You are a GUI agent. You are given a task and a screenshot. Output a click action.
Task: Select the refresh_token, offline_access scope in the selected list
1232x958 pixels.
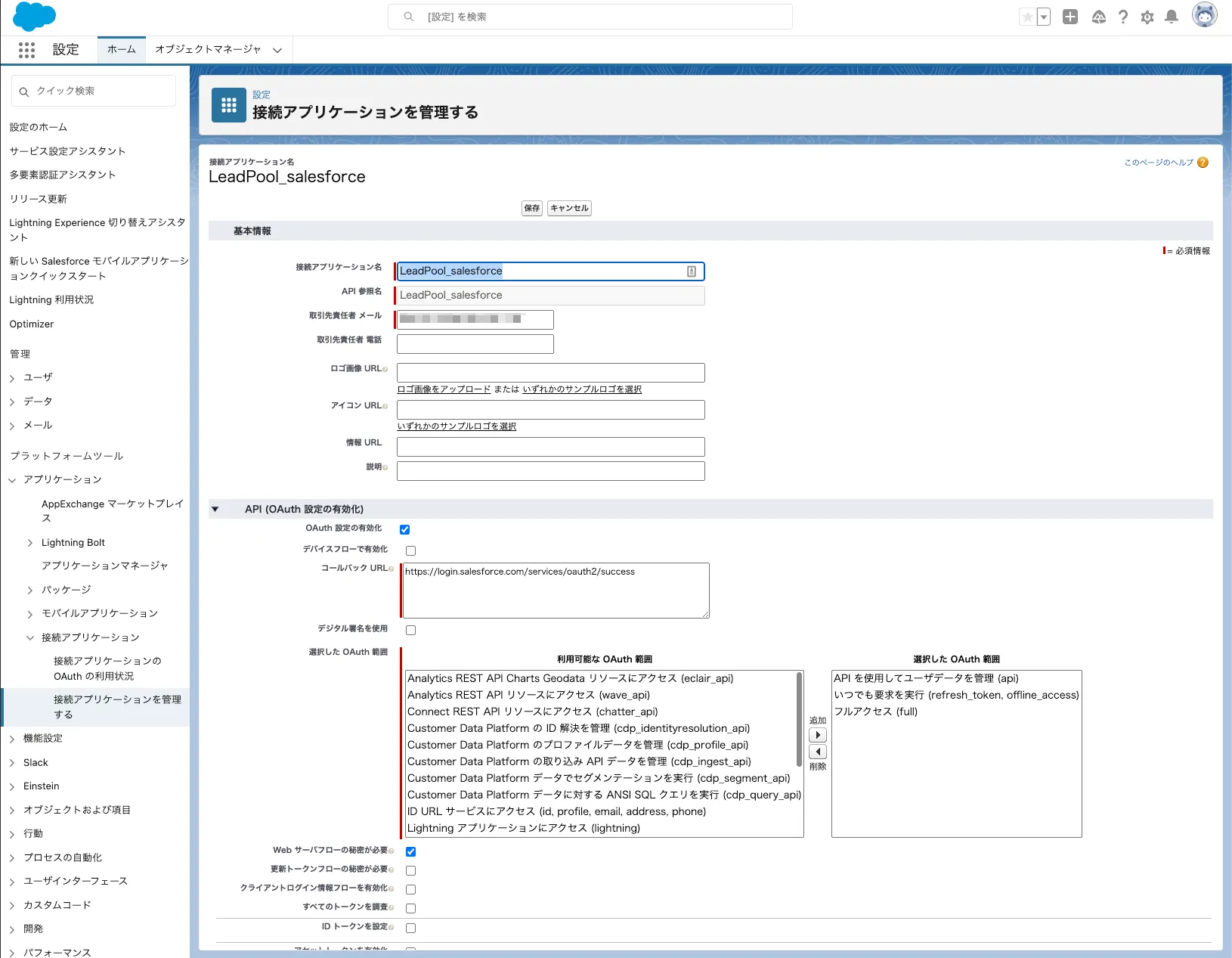pos(956,695)
